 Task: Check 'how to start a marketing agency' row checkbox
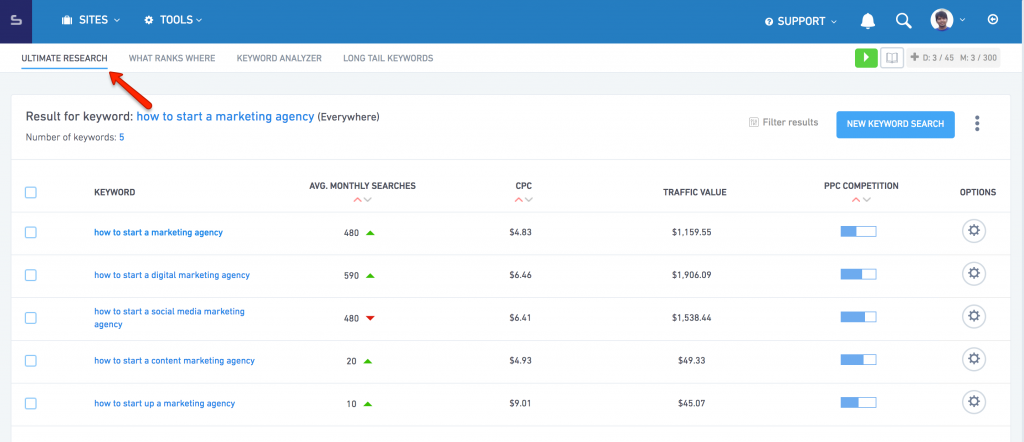pos(31,232)
